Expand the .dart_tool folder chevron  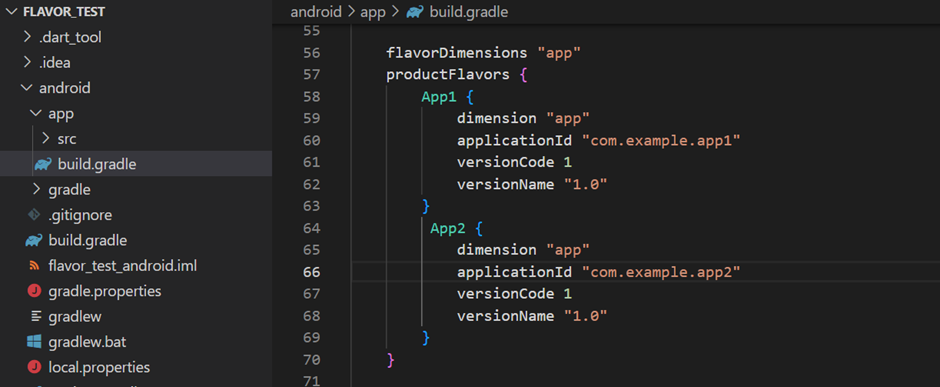pos(27,37)
